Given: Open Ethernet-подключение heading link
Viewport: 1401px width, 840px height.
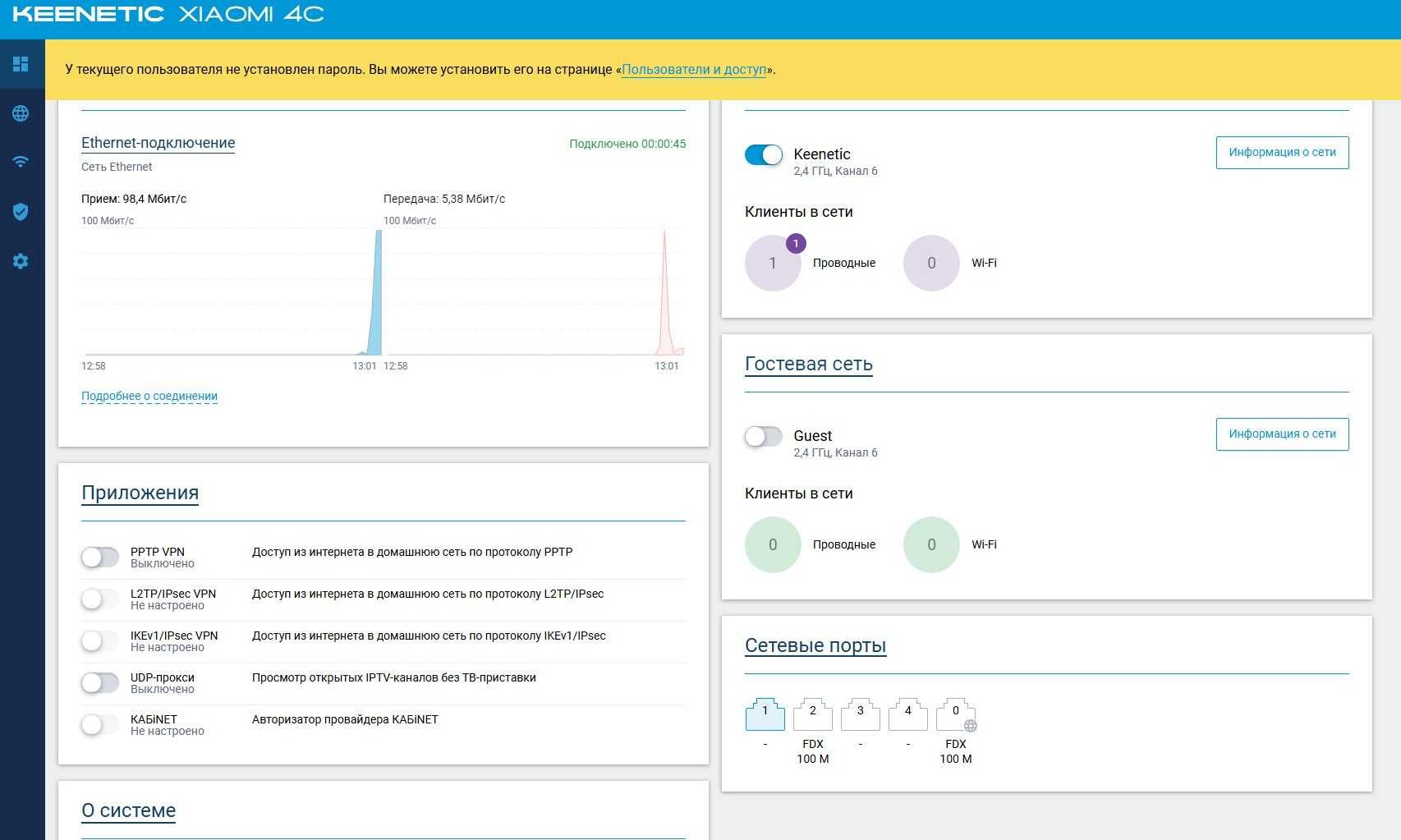Looking at the screenshot, I should click(x=158, y=143).
